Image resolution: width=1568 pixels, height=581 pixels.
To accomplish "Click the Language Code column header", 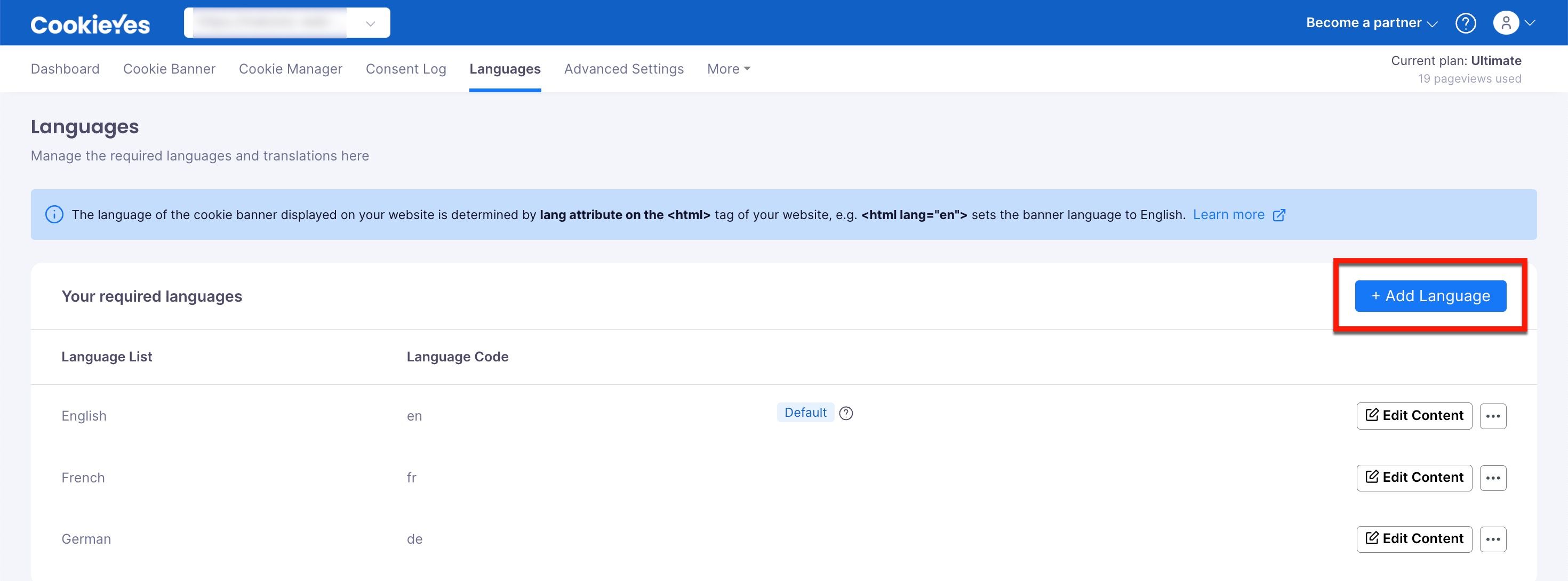I will click(457, 357).
